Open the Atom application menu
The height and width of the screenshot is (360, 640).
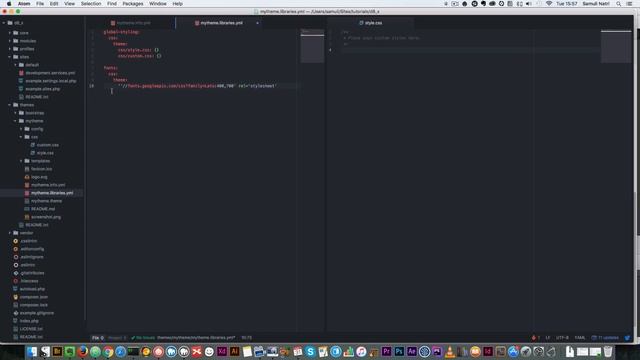point(24,4)
